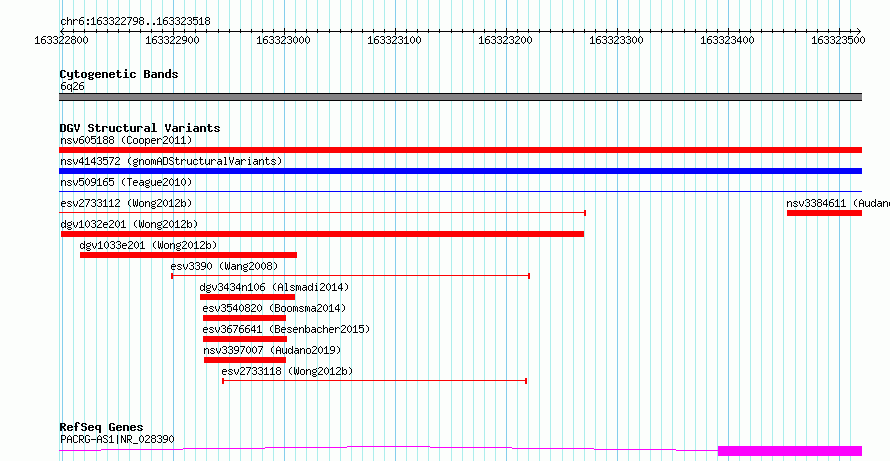
Task: Click the thin red esv3390 variant line
Action: [350, 276]
